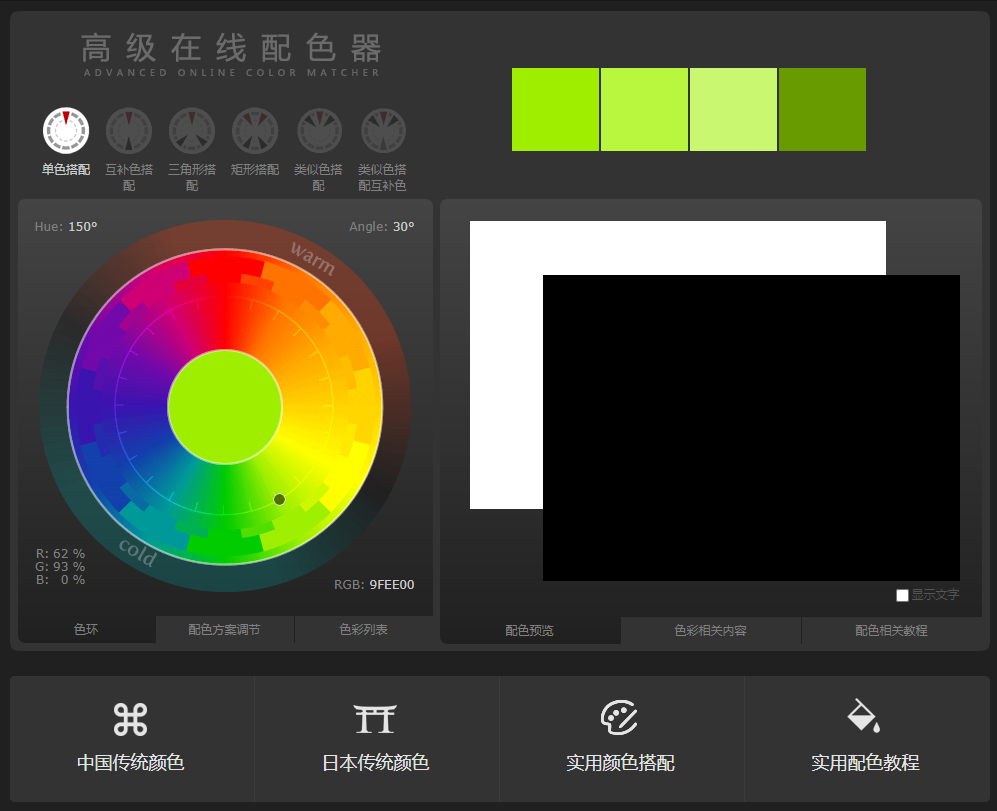Click the bright lime green first palette swatch
997x811 pixels.
(555, 109)
